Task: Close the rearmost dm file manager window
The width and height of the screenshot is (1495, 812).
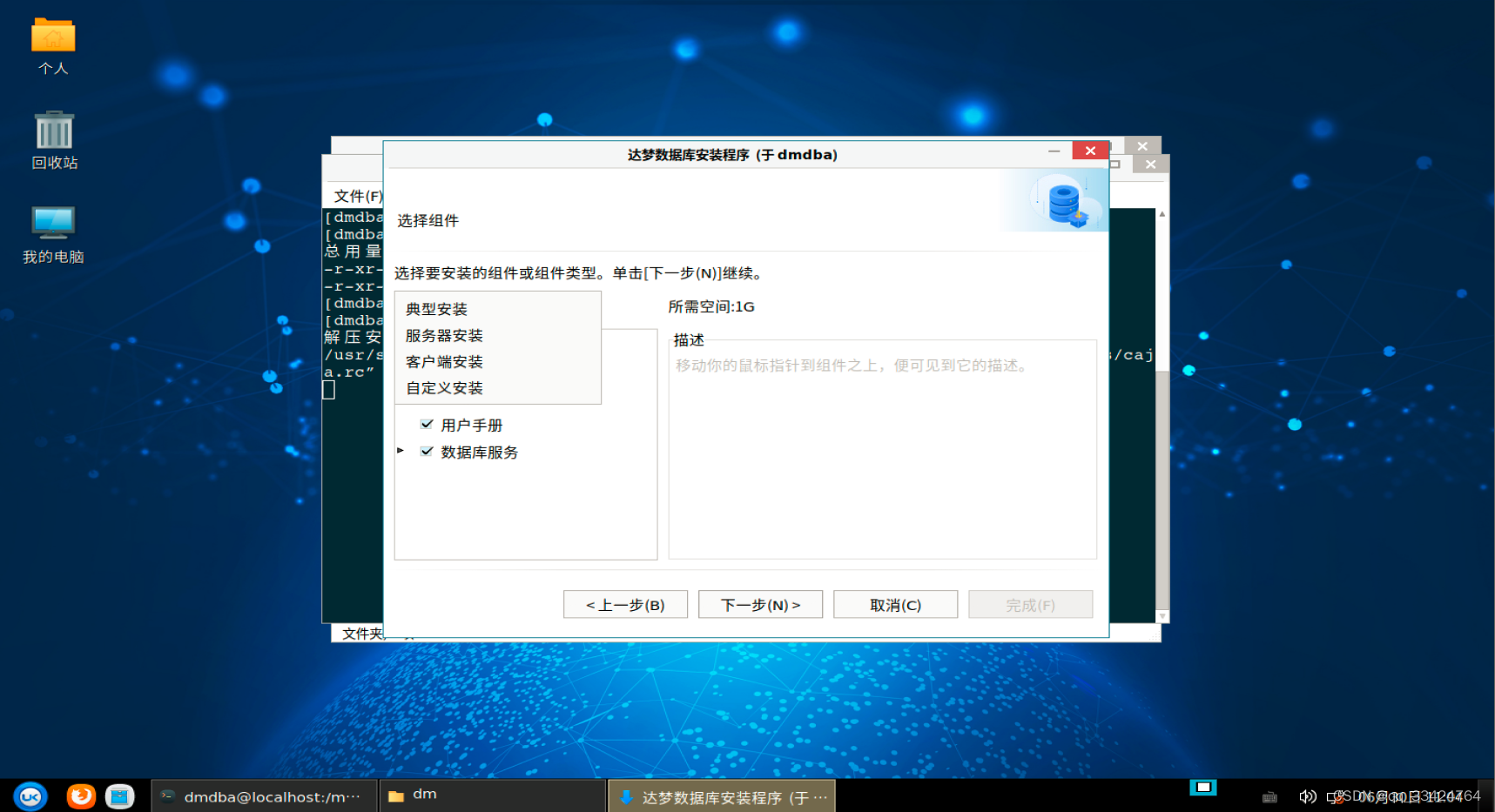Action: [x=1142, y=145]
